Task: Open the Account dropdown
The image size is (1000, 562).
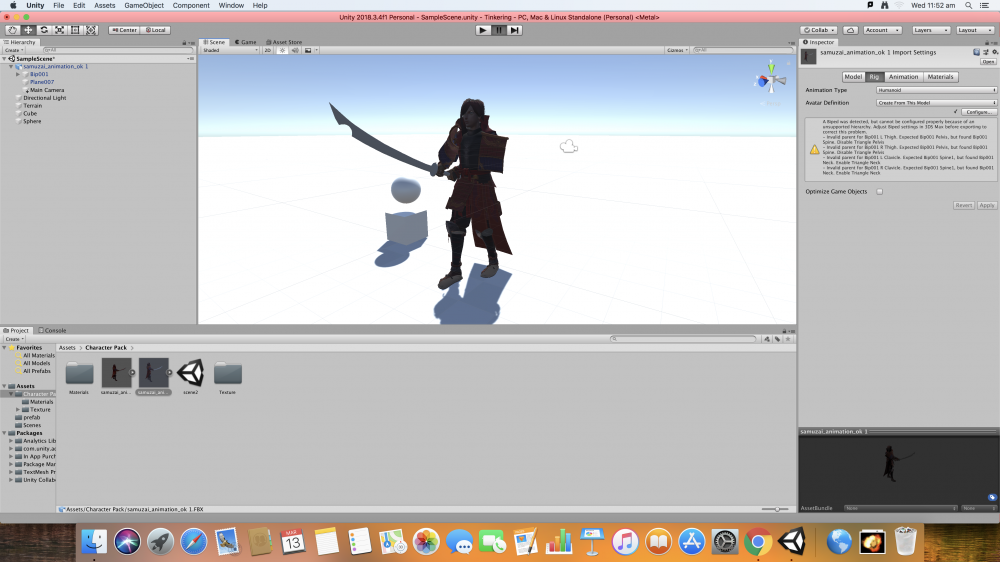Action: click(882, 30)
